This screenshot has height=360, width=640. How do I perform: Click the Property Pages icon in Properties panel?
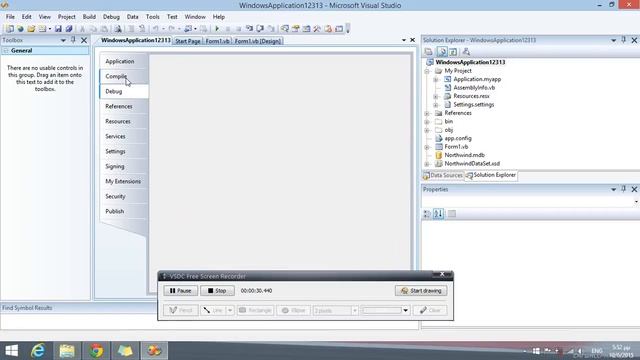click(x=452, y=213)
